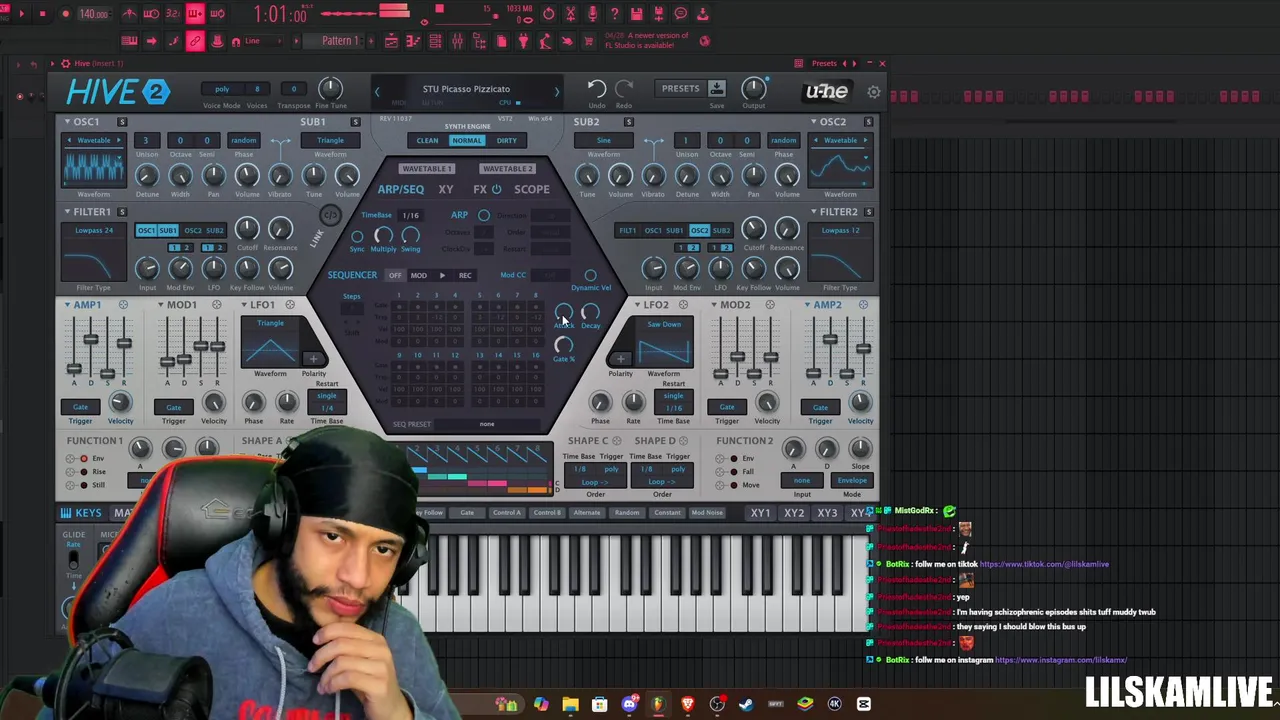The image size is (1280, 720).
Task: Open SUB2 Sine waveform dropdown
Action: [603, 140]
